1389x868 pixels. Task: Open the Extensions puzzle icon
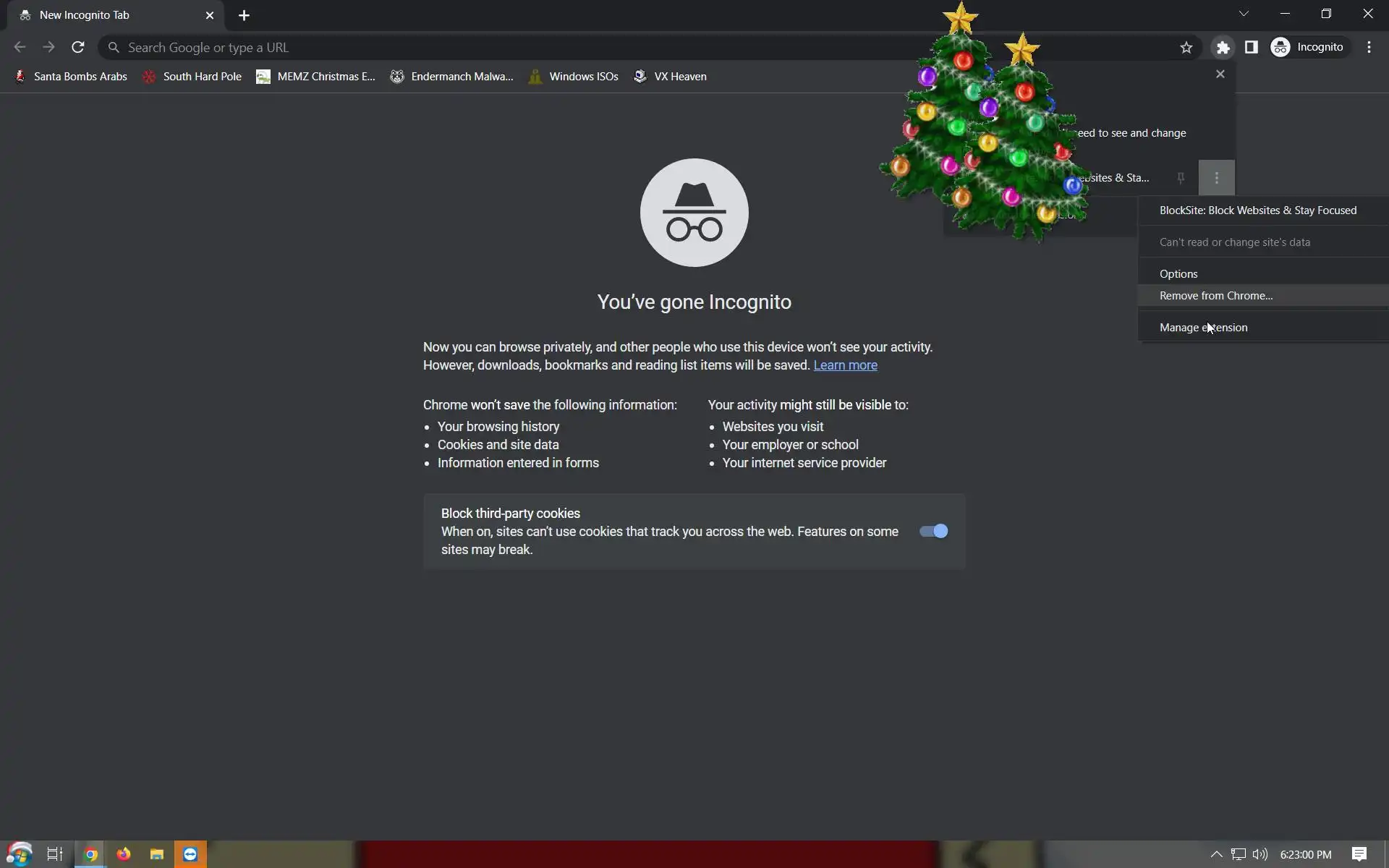(x=1223, y=48)
